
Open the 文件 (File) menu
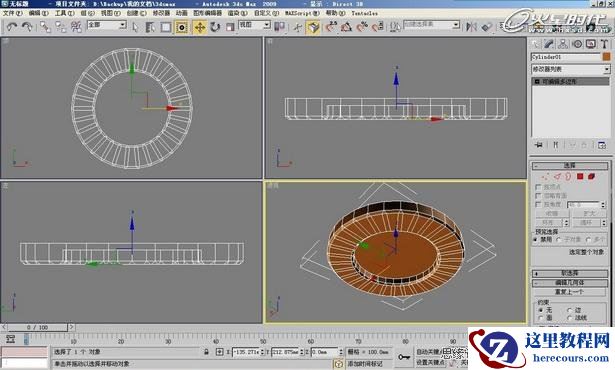(x=13, y=13)
